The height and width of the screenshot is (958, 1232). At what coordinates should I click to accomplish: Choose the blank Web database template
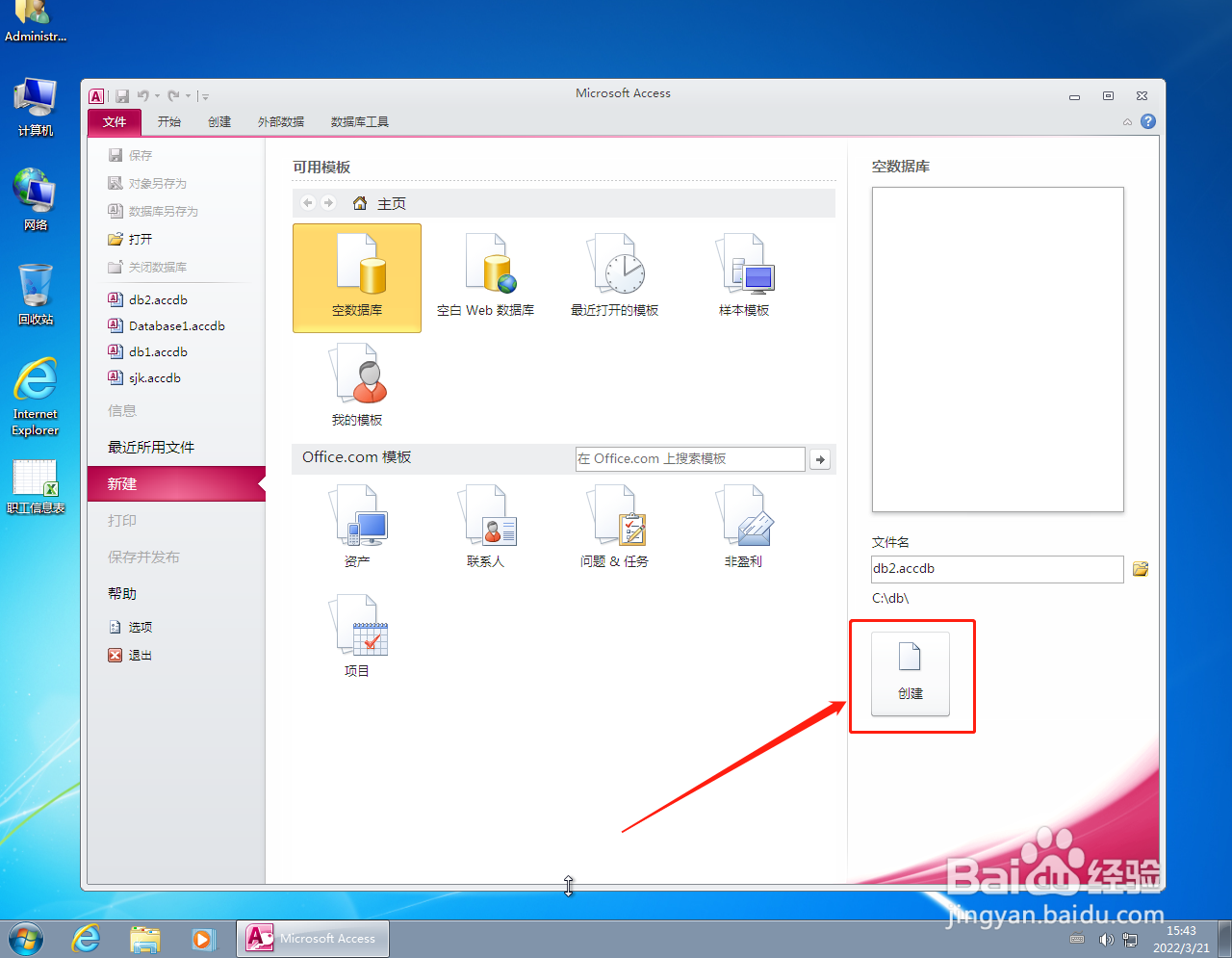click(x=485, y=277)
